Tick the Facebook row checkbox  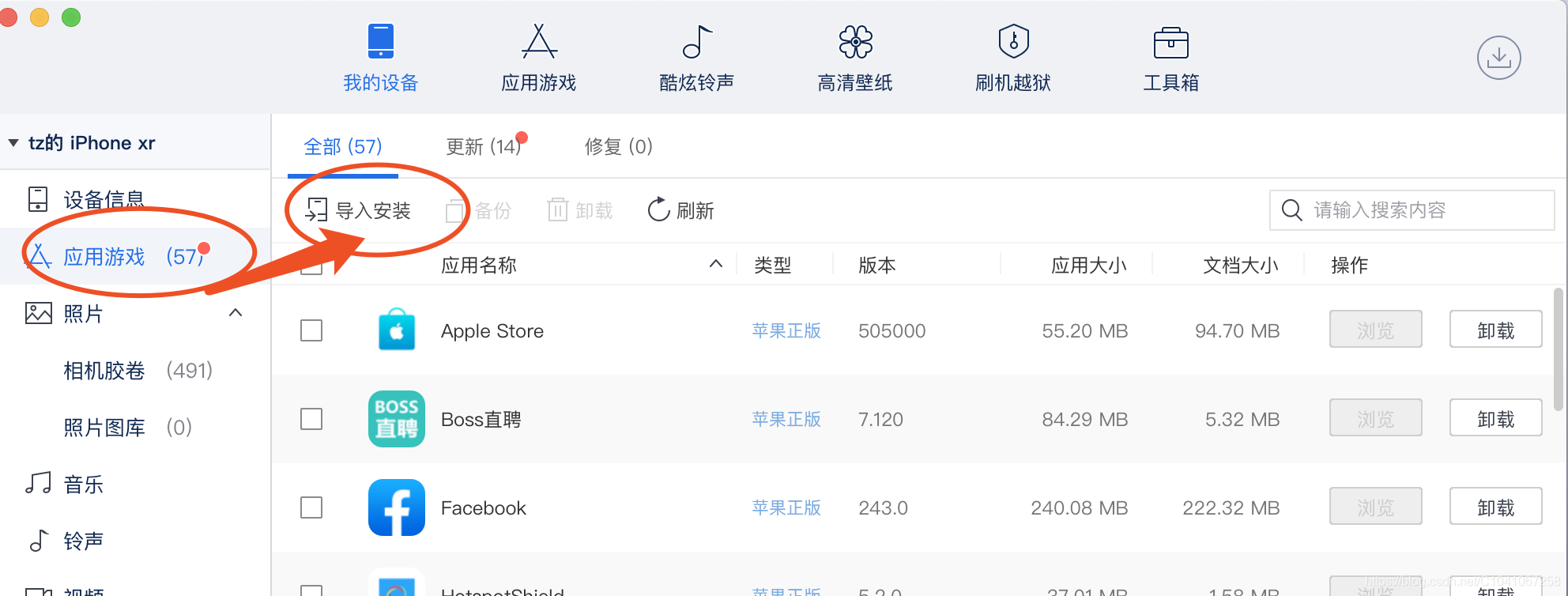[x=311, y=507]
